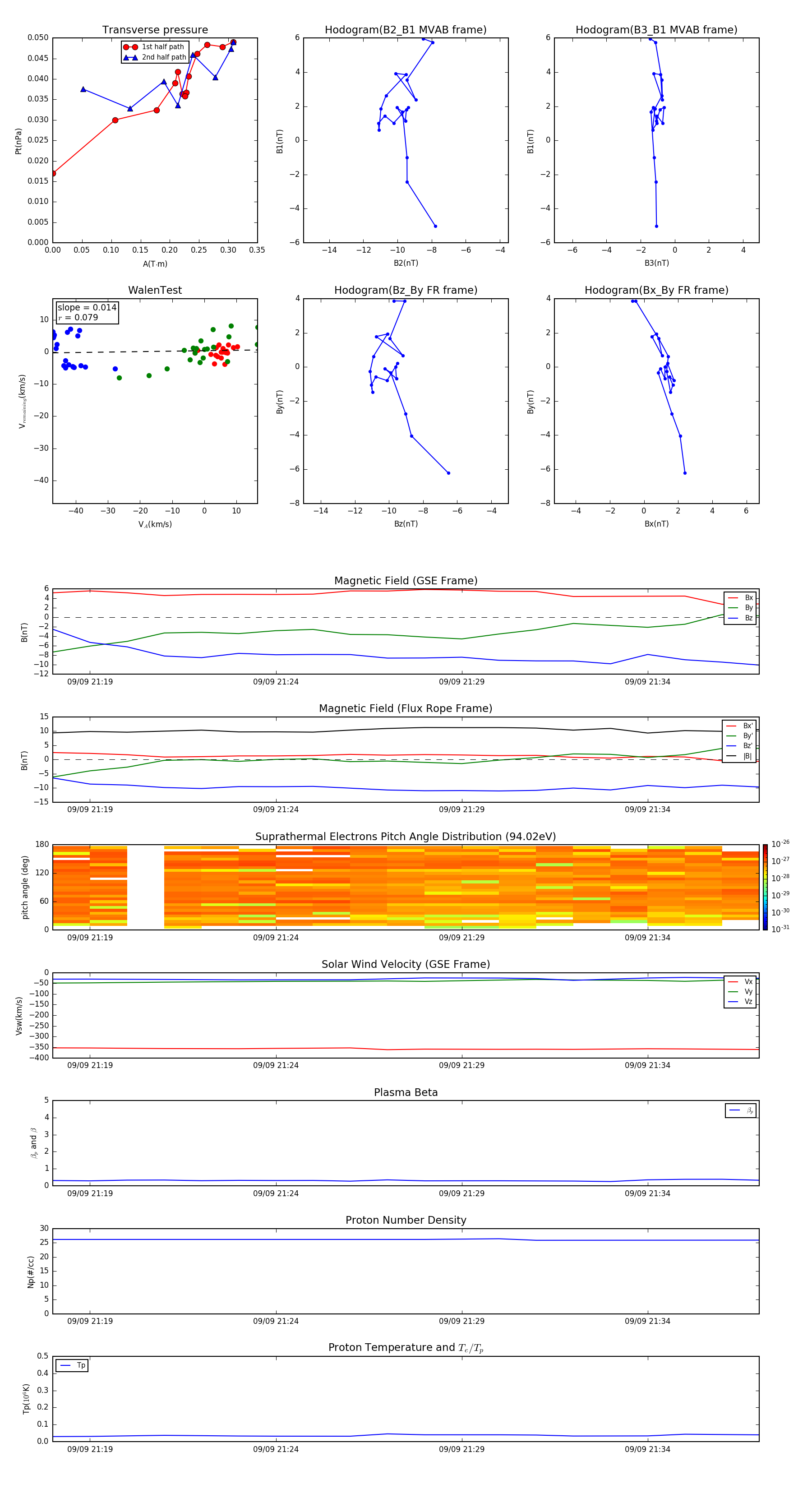Click the red '1st half path' legend marker
The height and width of the screenshot is (1489, 812).
(x=130, y=47)
